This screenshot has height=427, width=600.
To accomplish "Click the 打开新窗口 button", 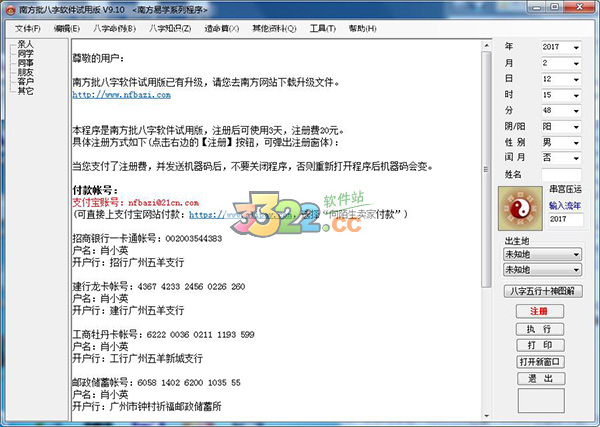I will [x=540, y=362].
